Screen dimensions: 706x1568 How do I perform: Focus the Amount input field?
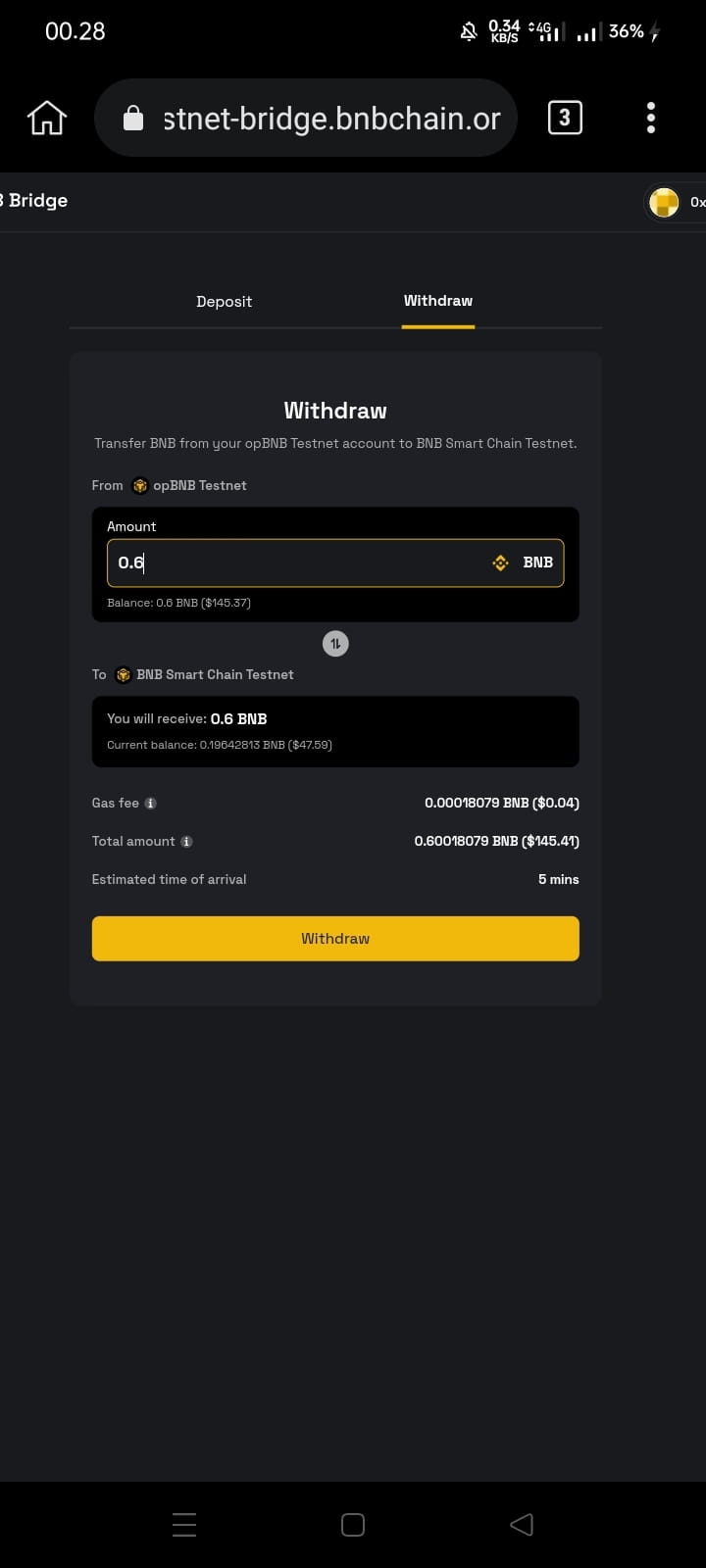[x=294, y=563]
